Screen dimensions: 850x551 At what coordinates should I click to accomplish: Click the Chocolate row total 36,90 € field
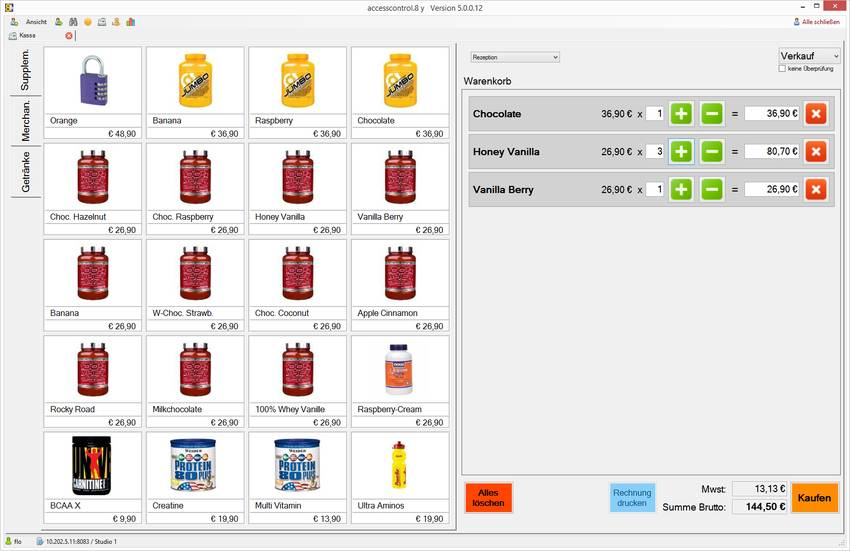tap(772, 114)
